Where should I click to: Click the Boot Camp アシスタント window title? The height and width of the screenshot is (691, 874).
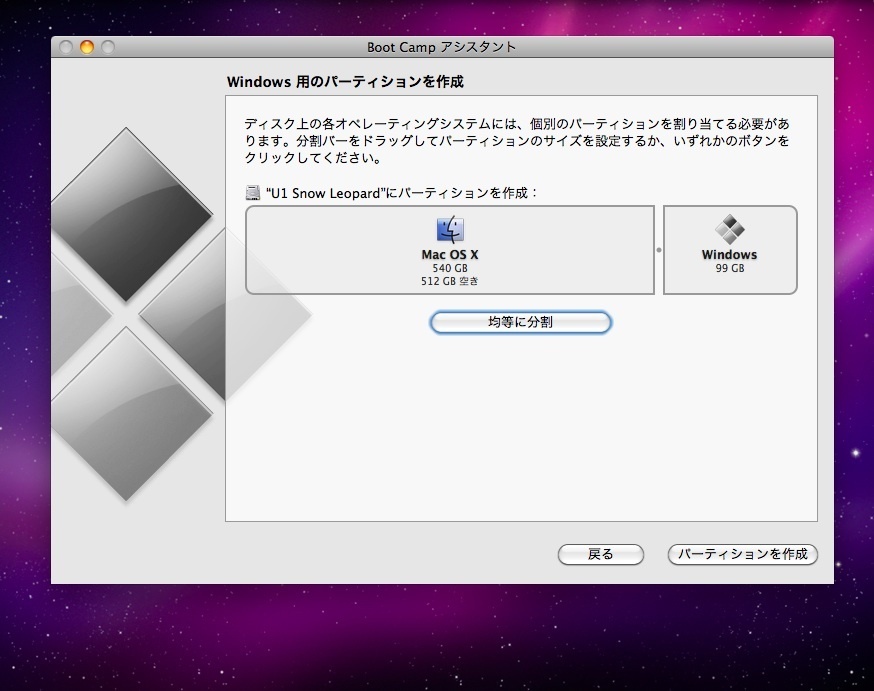(x=441, y=47)
